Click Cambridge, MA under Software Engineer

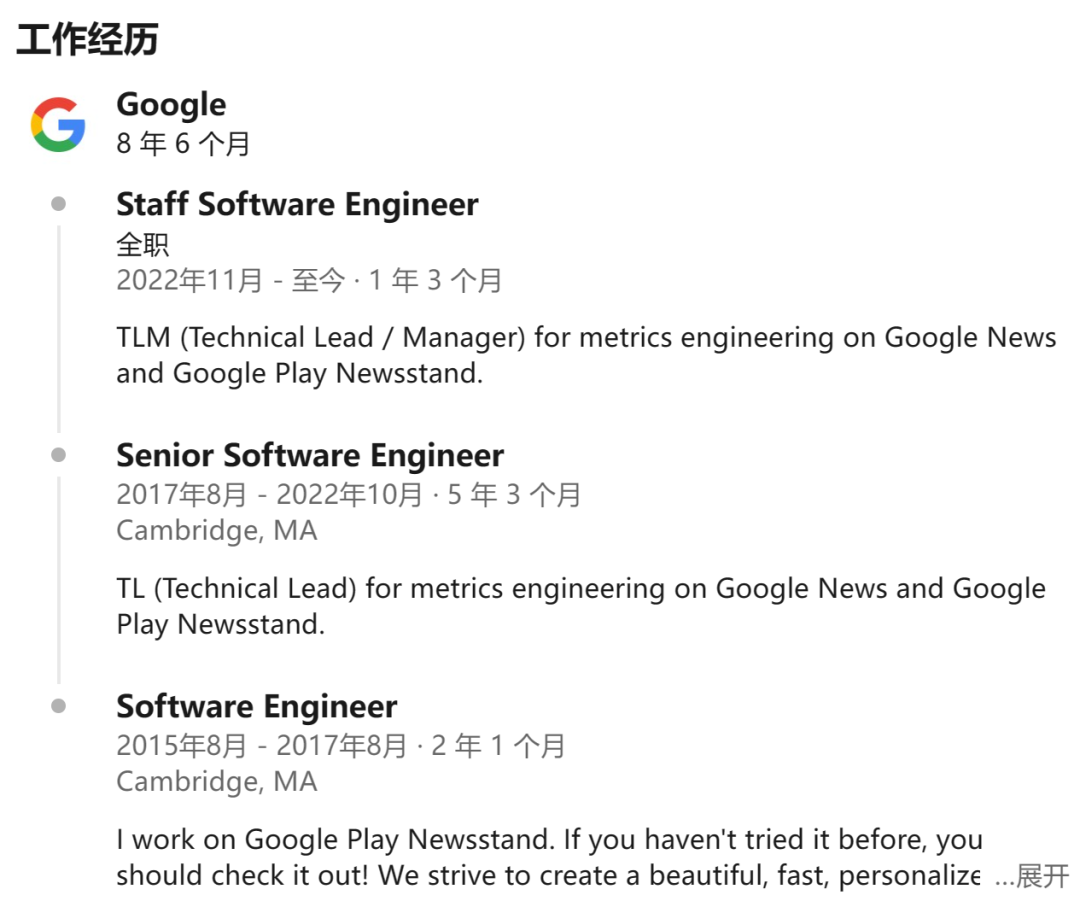click(216, 781)
